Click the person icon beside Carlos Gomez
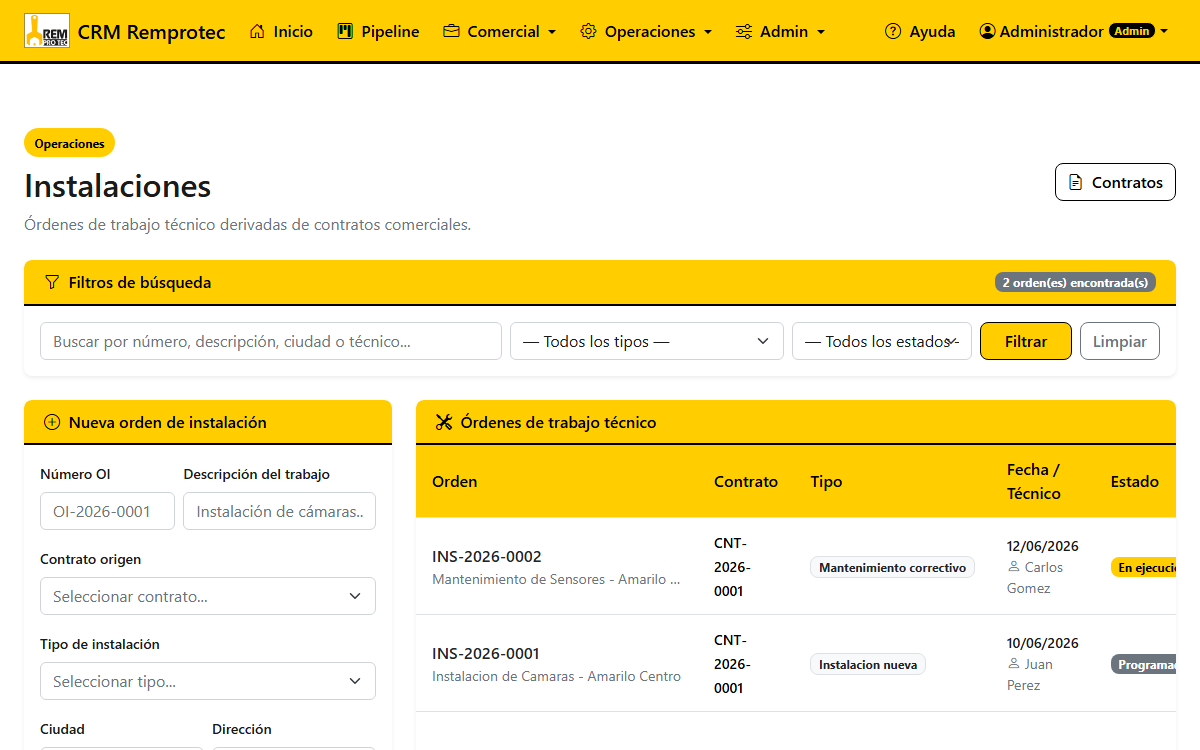This screenshot has height=750, width=1200. [x=1014, y=567]
